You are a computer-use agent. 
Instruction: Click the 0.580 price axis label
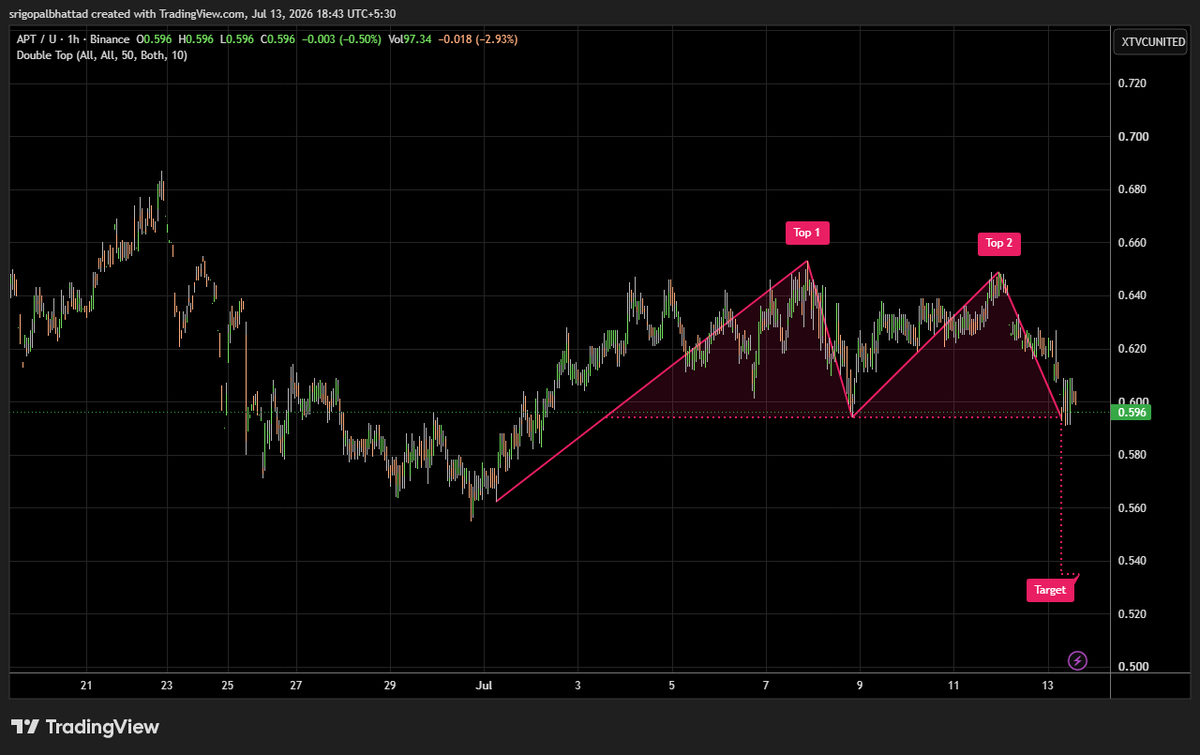[x=1132, y=455]
